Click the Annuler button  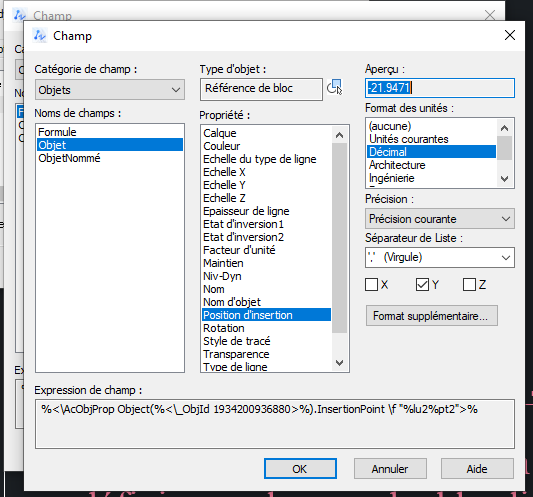[390, 469]
